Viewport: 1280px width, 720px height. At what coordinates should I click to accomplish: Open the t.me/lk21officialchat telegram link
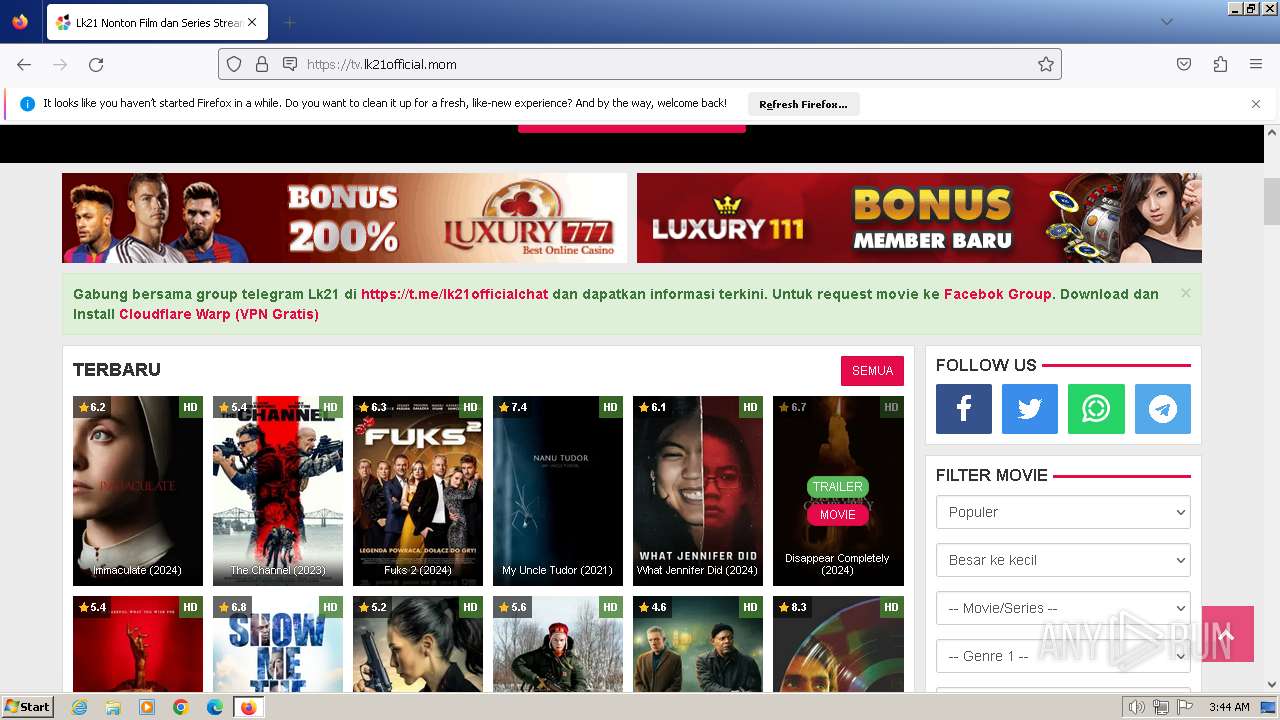click(454, 294)
